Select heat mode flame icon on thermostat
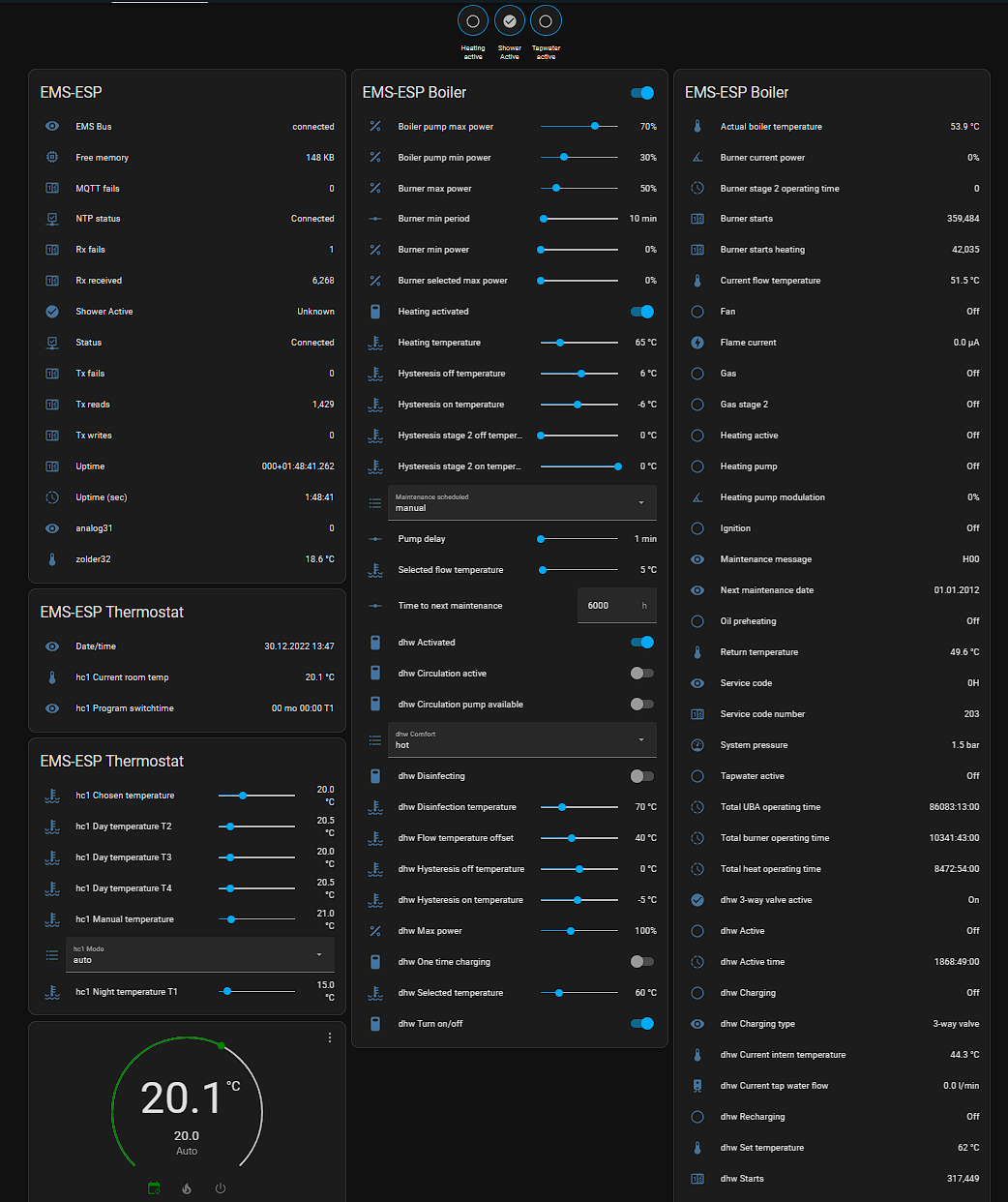This screenshot has height=1202, width=1008. coord(187,1188)
